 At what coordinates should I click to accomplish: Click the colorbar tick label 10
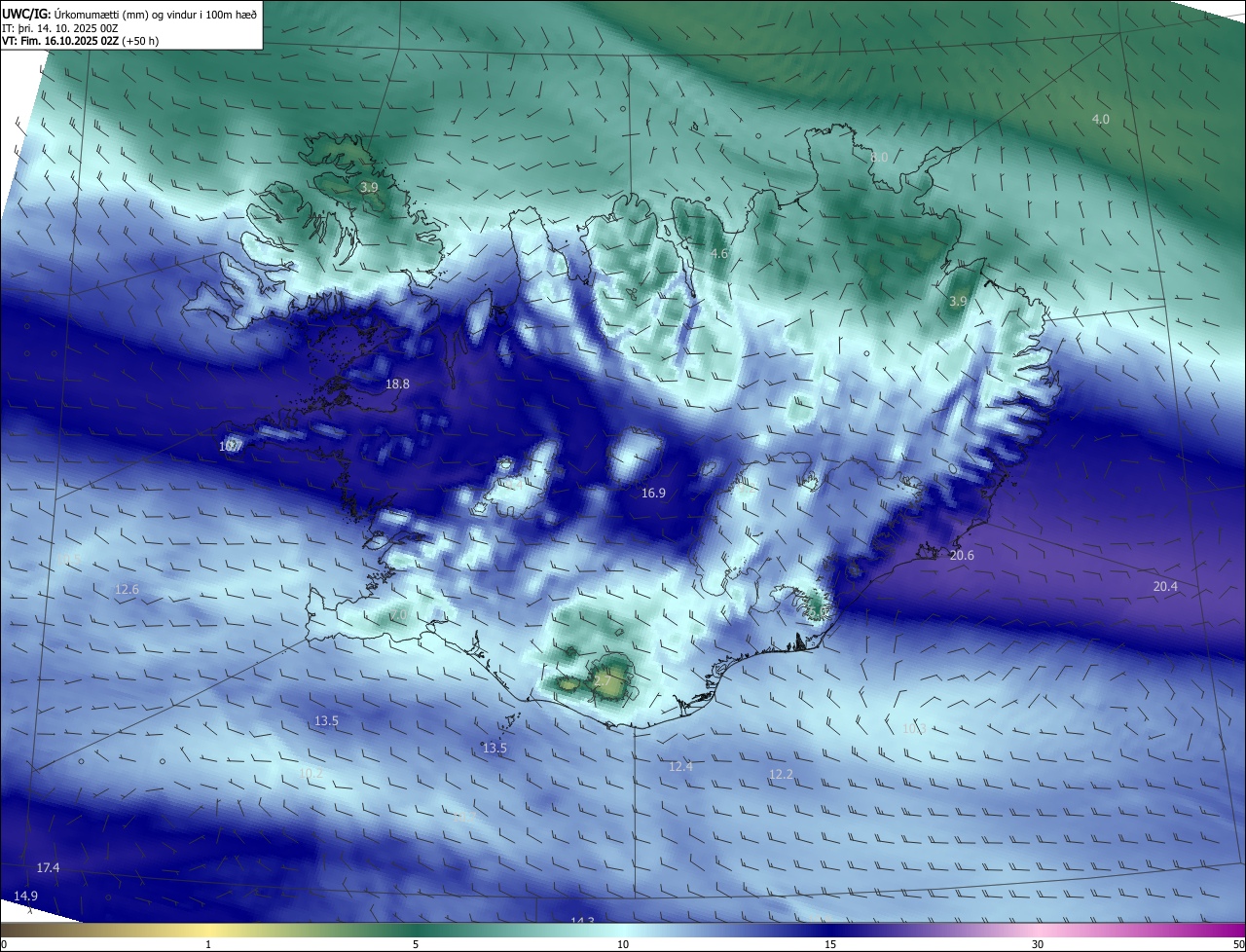623,944
